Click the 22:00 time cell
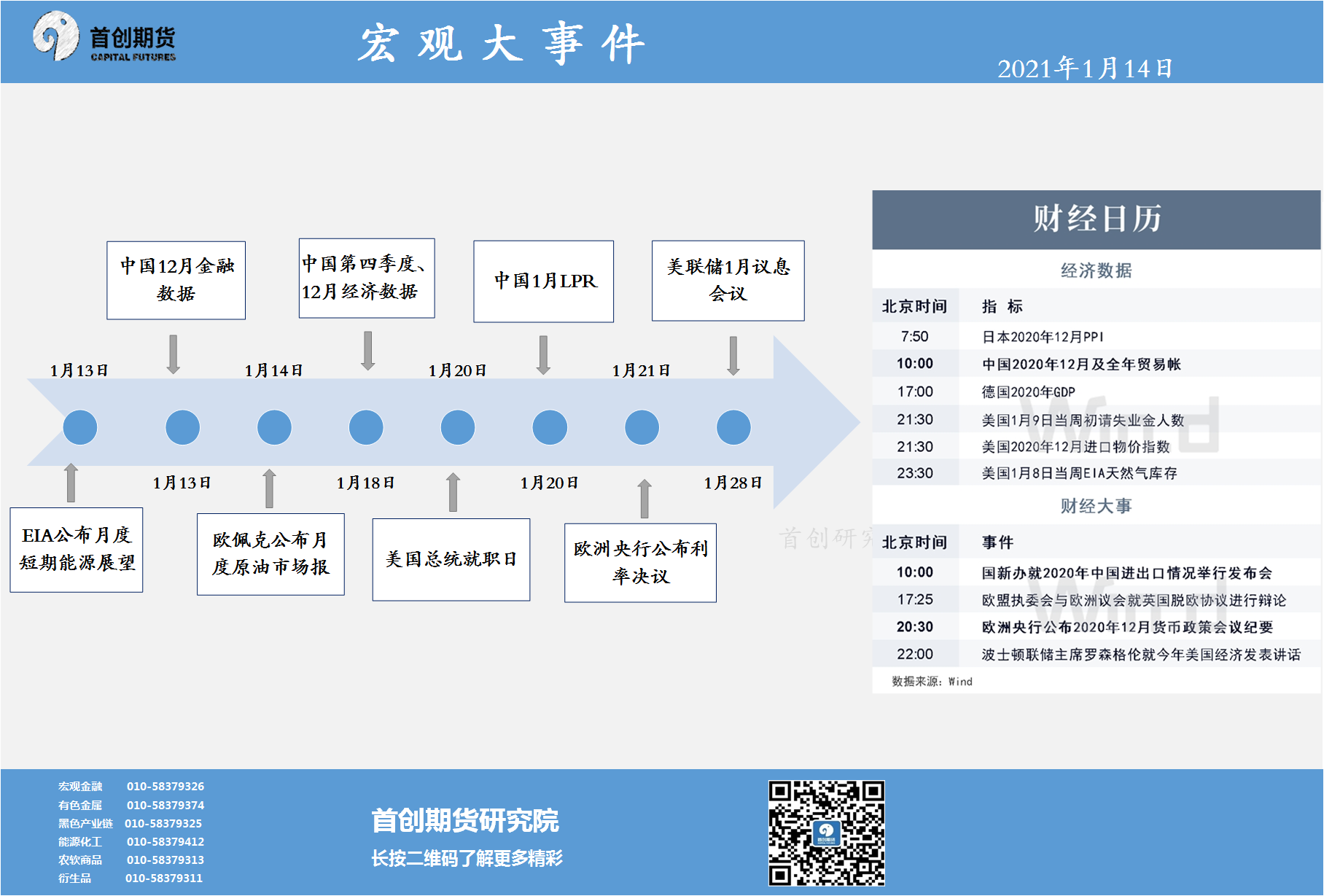Image resolution: width=1324 pixels, height=896 pixels. point(914,655)
